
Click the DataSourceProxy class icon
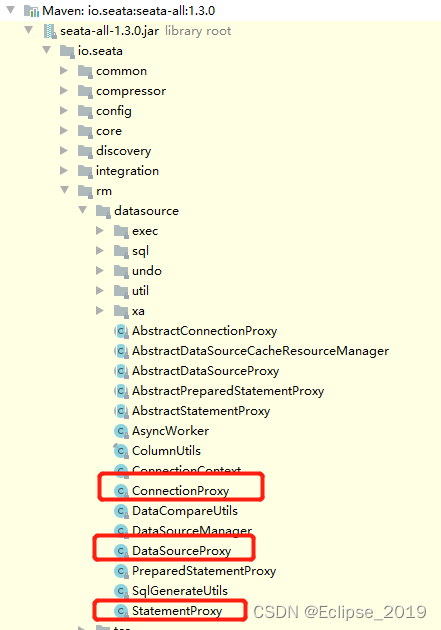pos(121,551)
